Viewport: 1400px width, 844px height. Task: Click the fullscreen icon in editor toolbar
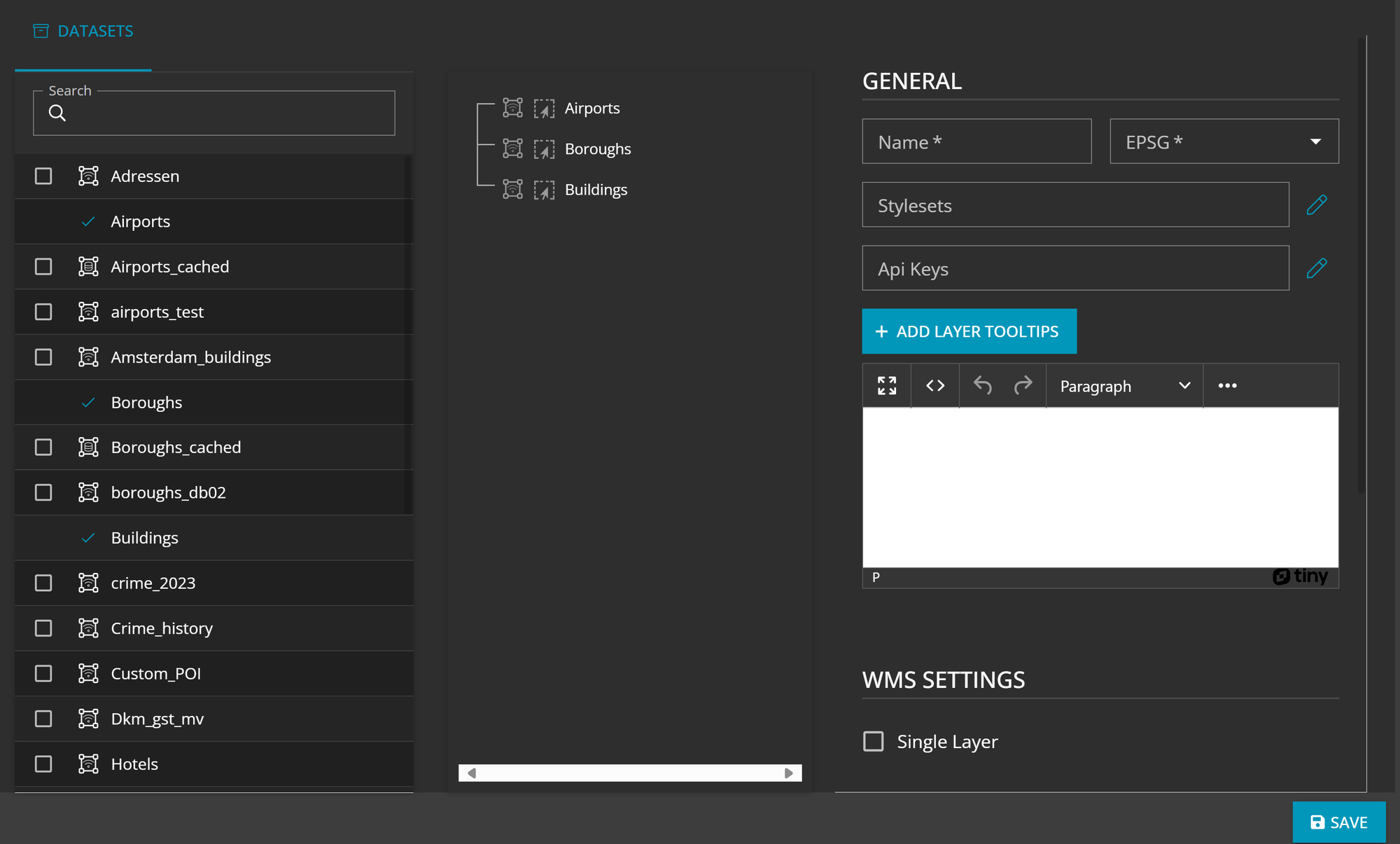coord(887,386)
